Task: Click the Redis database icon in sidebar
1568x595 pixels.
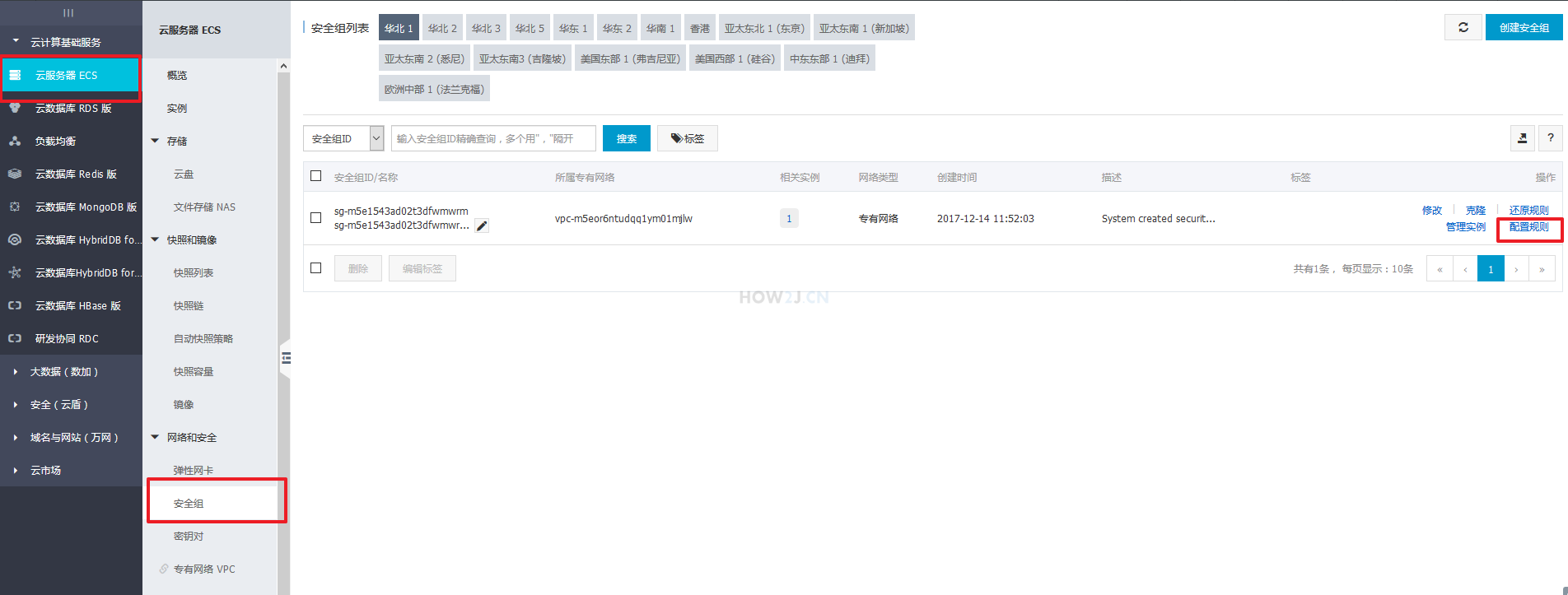Action: (15, 174)
